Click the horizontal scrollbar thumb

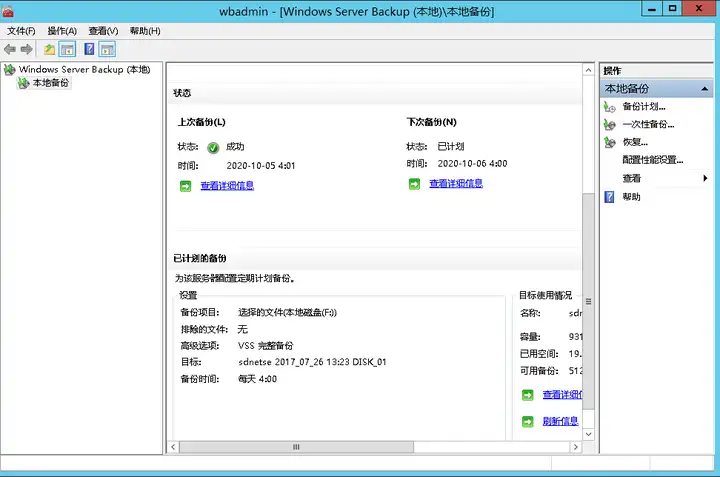296,447
